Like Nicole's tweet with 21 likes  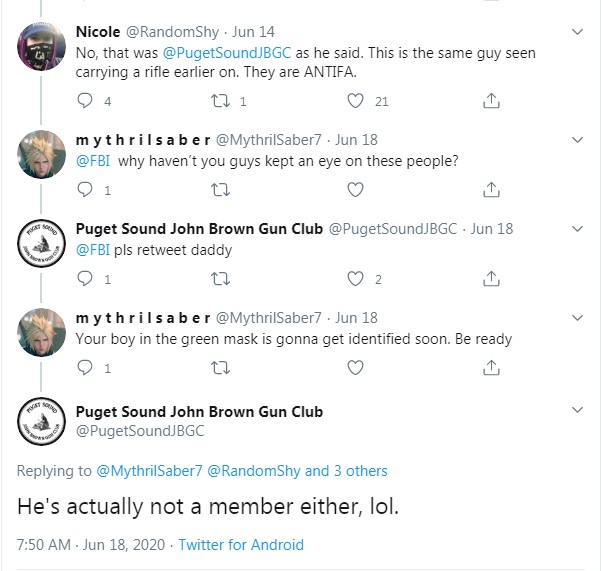[x=355, y=101]
